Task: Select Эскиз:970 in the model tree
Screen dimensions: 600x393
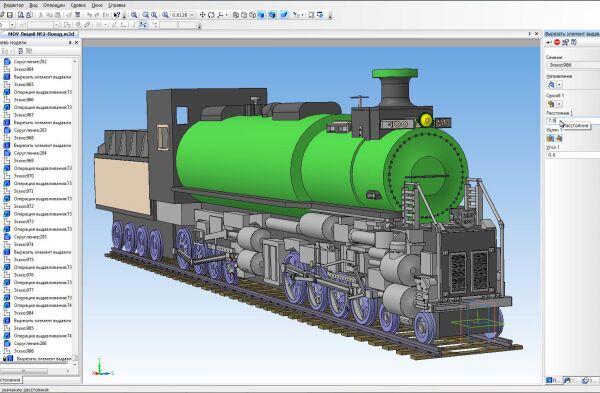Action: click(x=24, y=176)
